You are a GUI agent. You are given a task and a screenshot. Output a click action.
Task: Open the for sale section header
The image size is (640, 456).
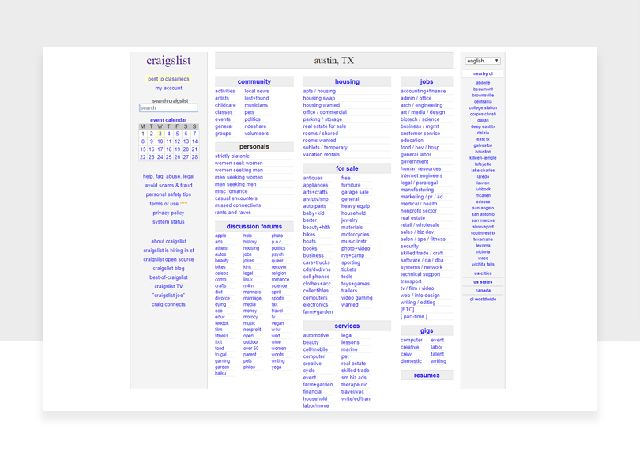tap(347, 169)
